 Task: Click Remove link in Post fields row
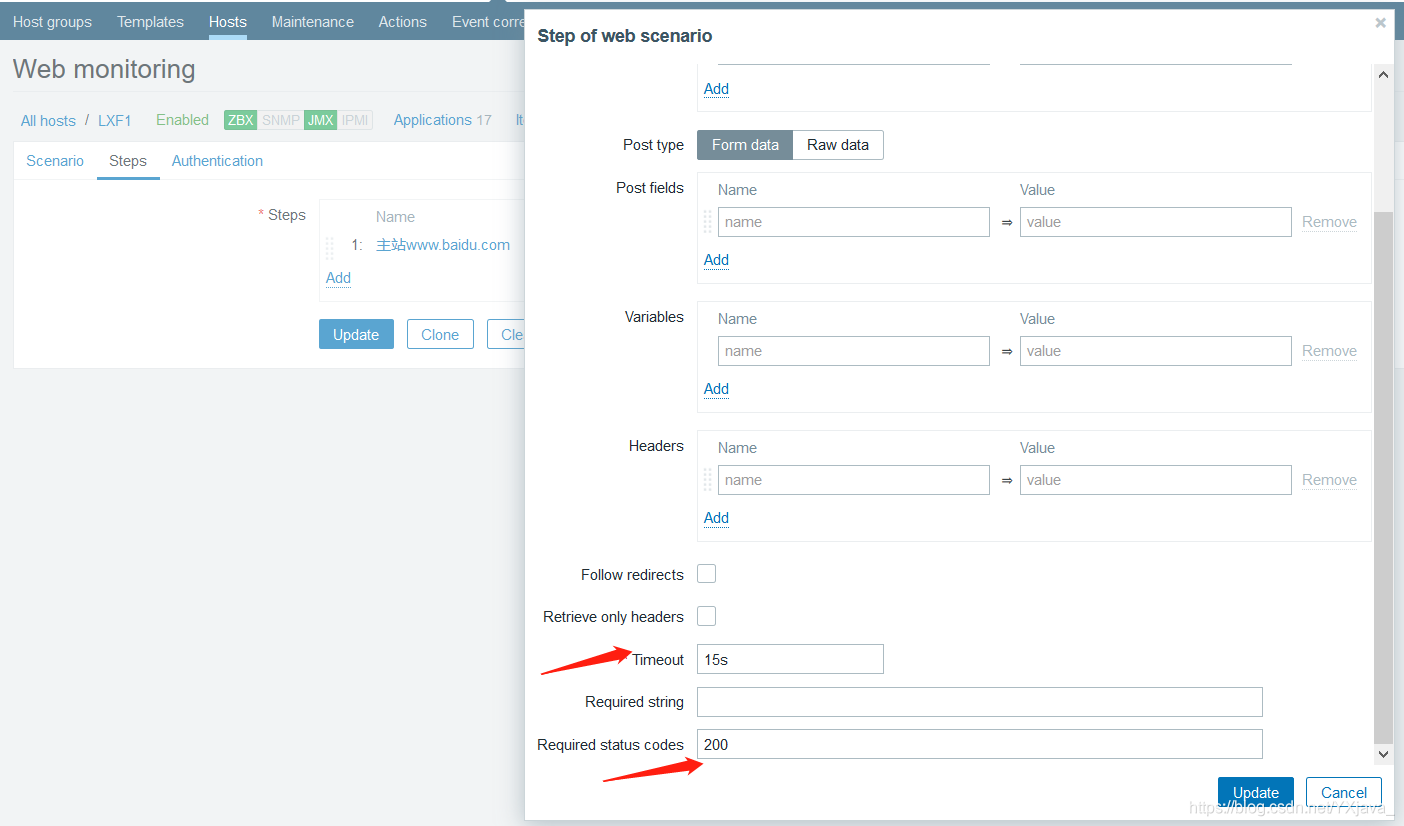[x=1329, y=222]
